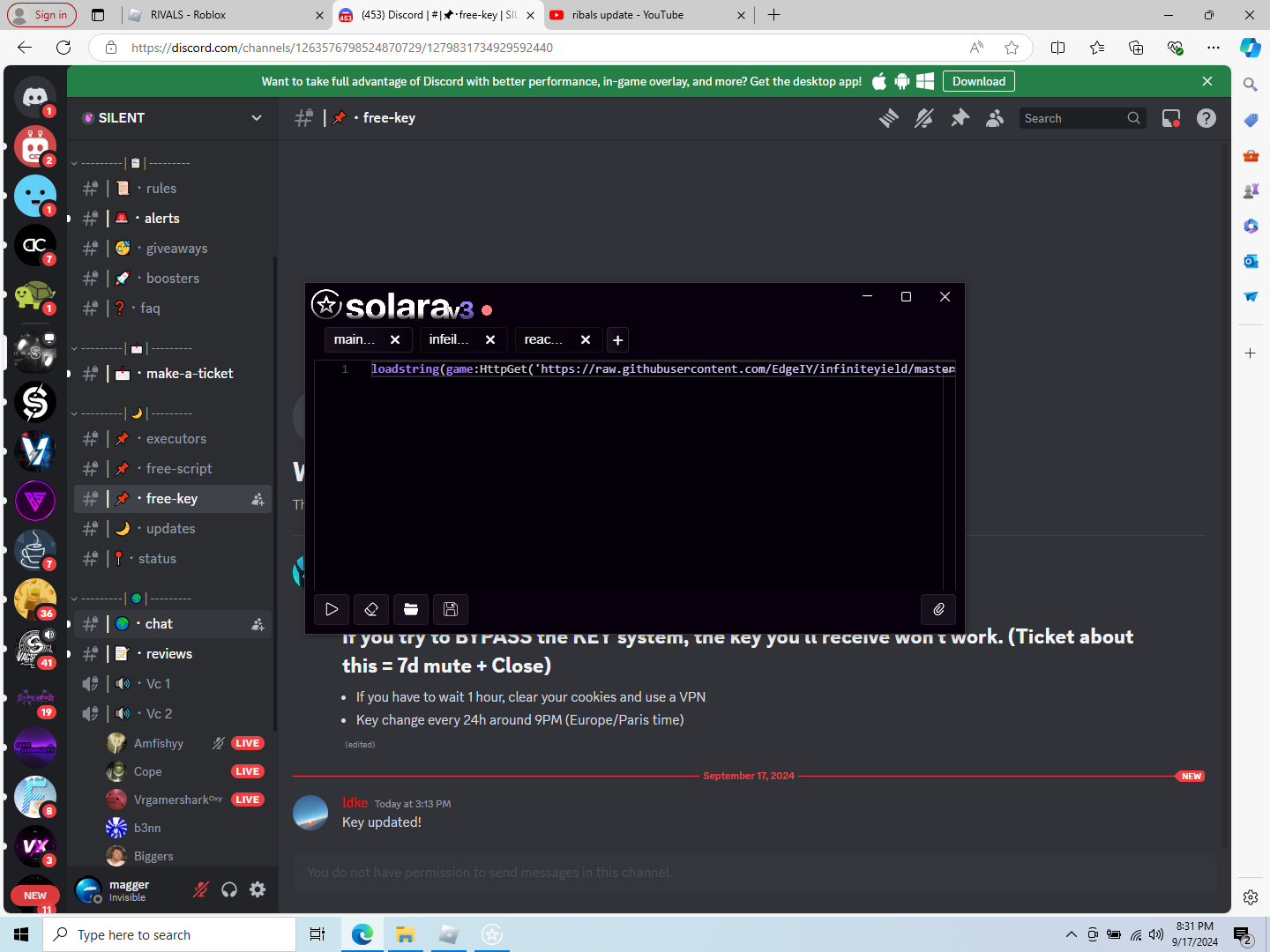Toggle the member list panel
Image resolution: width=1270 pixels, height=952 pixels.
pyautogui.click(x=995, y=118)
